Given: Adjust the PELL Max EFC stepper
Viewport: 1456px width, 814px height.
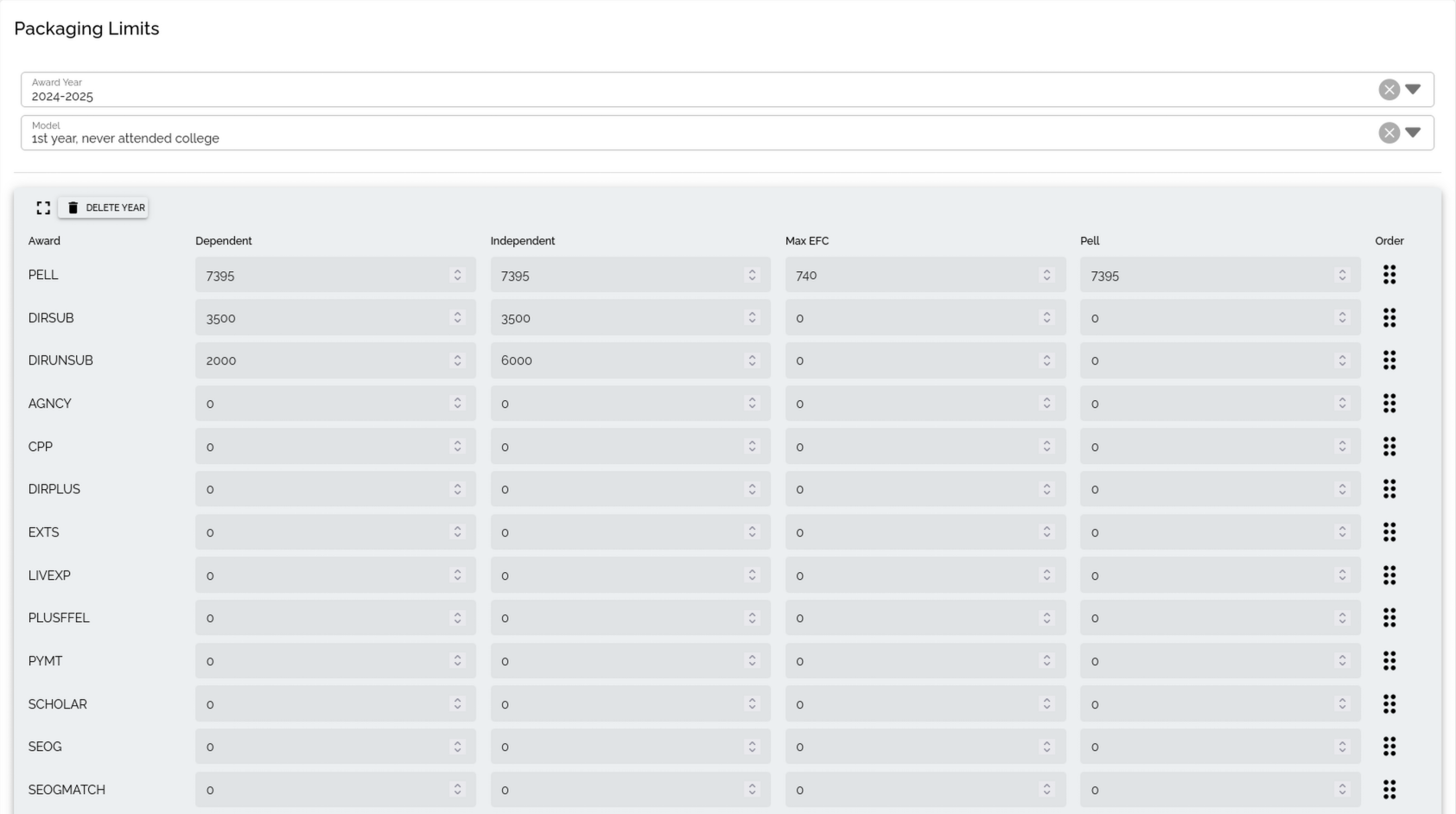Looking at the screenshot, I should 1046,276.
